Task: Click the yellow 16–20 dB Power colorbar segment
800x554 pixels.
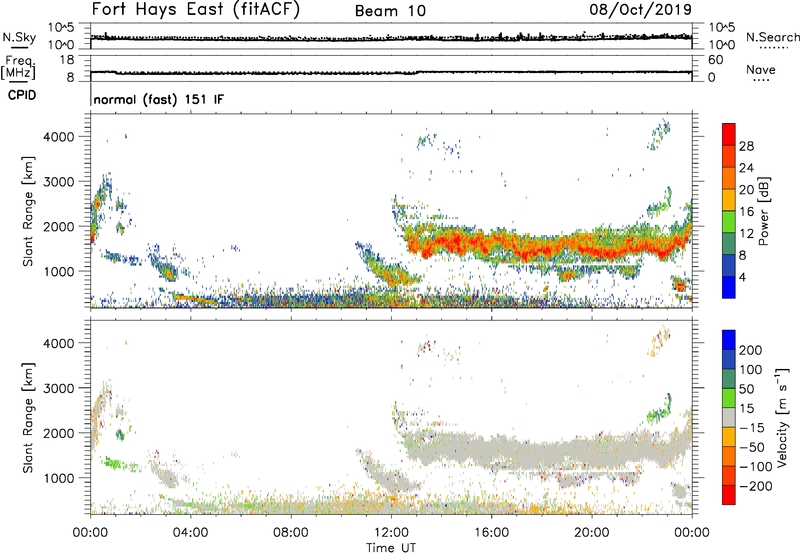Action: click(729, 200)
